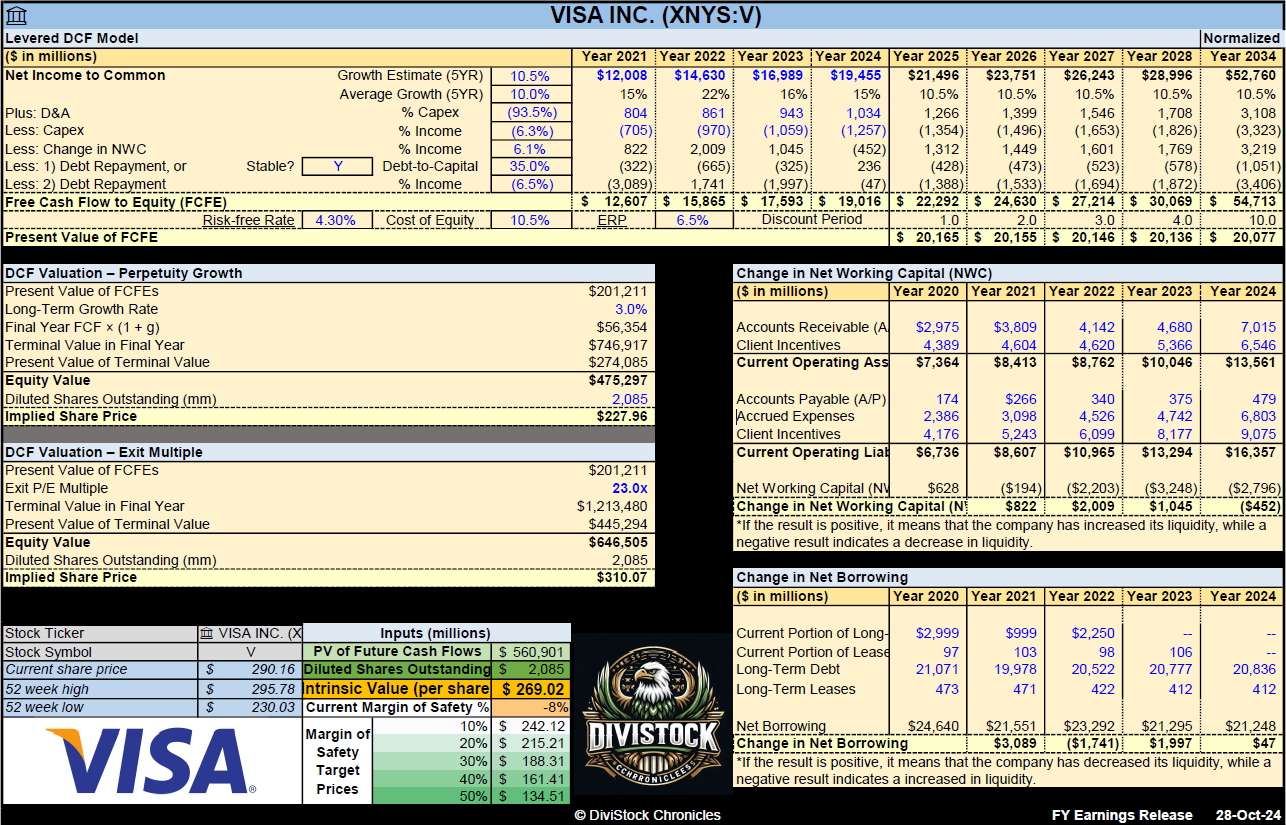Screen dimensions: 1286x825
Task: Click the 'Normalized' column header
Action: click(x=1241, y=38)
